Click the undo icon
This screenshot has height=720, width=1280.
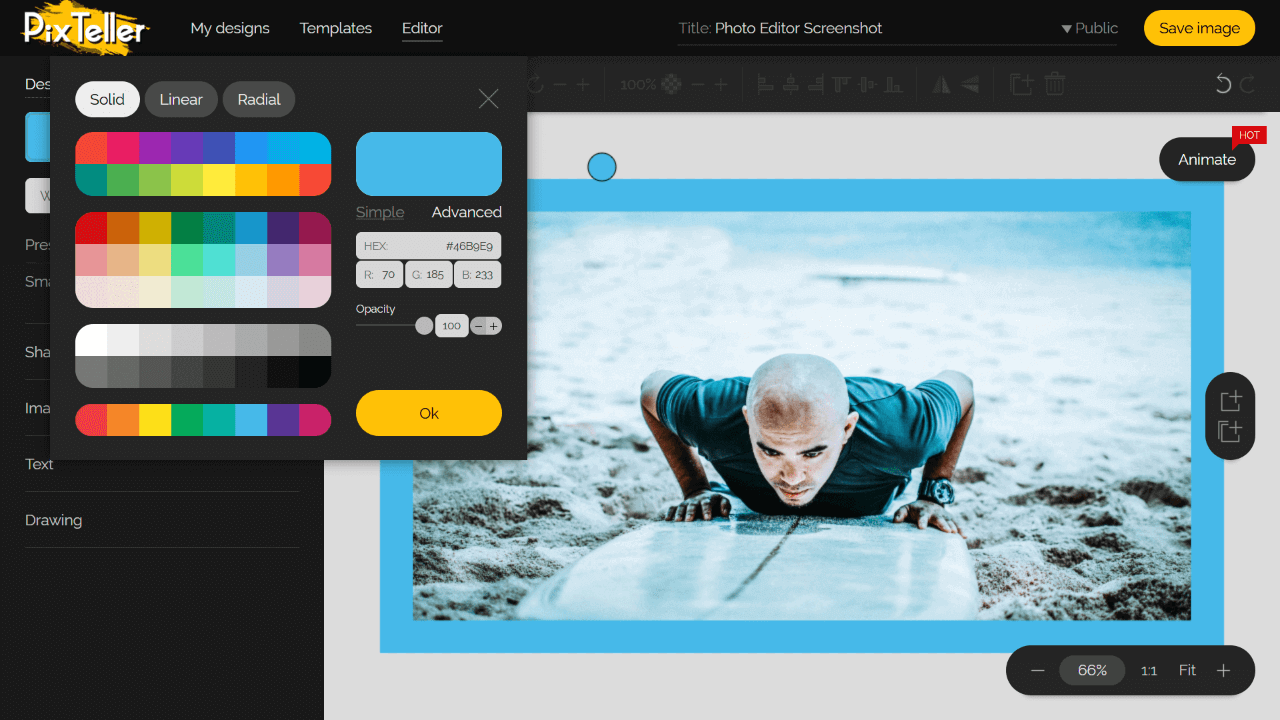tap(1222, 85)
